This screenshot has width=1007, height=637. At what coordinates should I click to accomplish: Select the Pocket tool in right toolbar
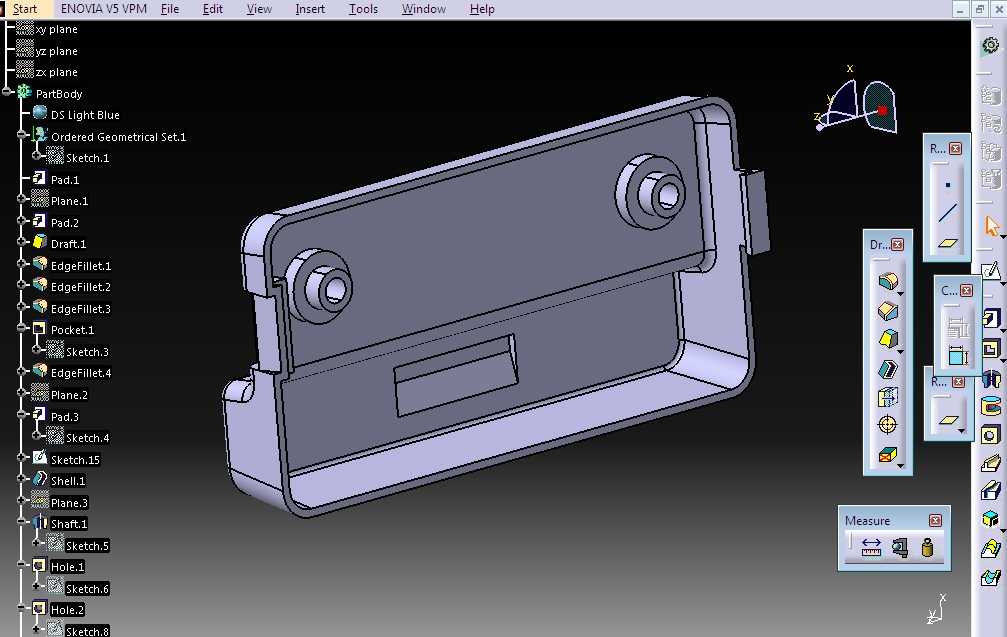(x=991, y=349)
